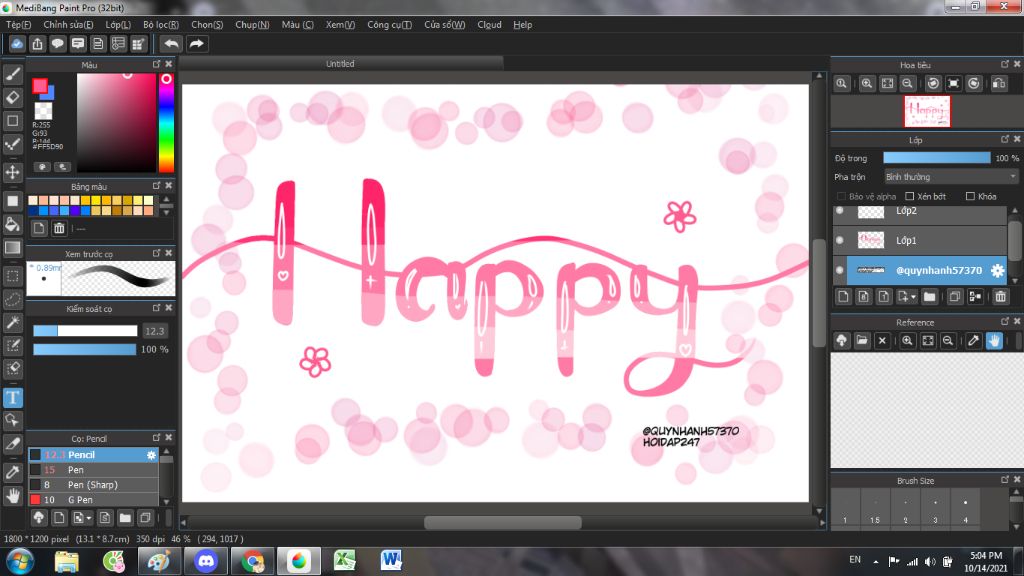
Task: Open the Chỉnh sửa(E) menu
Action: click(68, 25)
